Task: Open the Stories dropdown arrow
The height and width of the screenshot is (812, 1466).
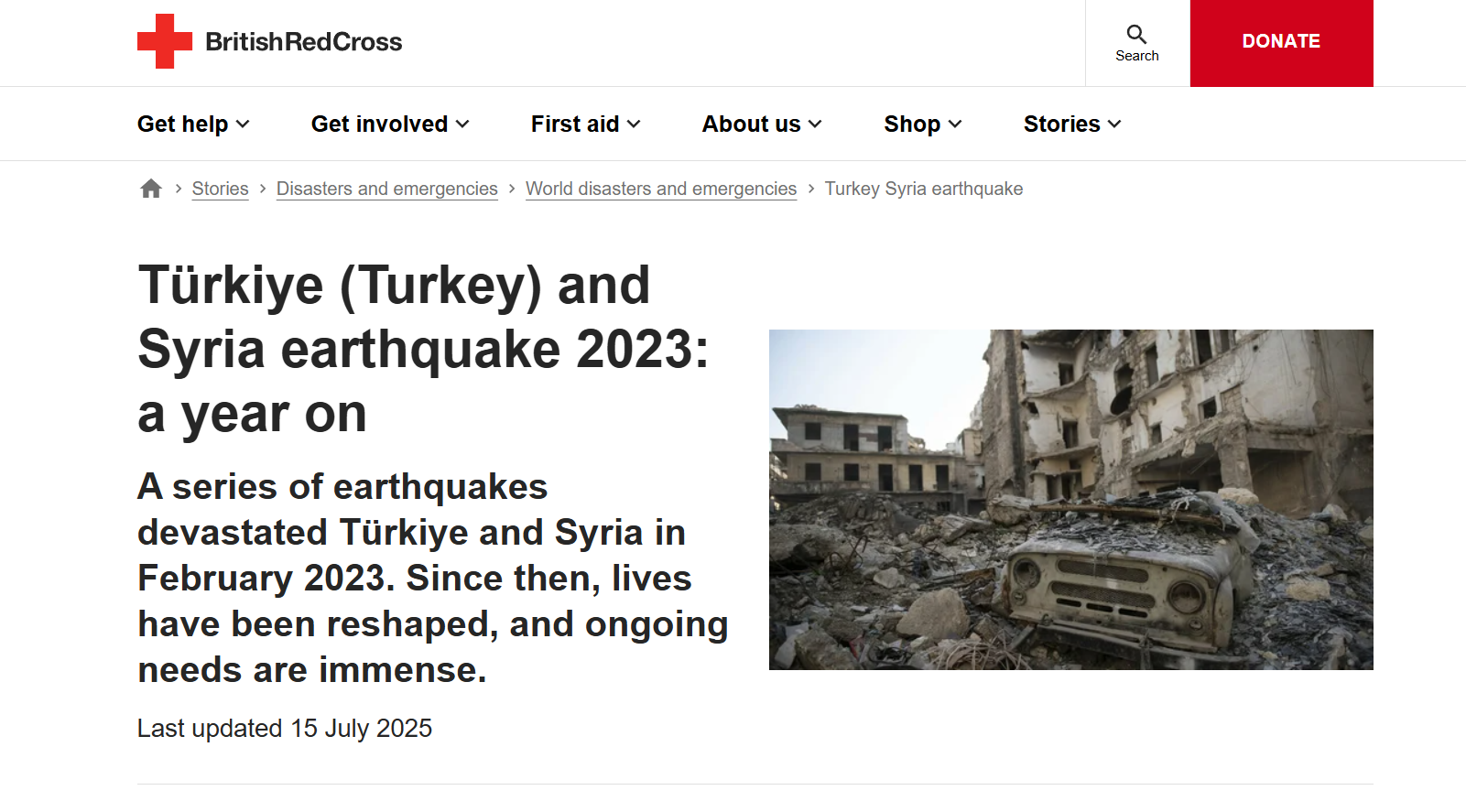Action: pos(1114,124)
